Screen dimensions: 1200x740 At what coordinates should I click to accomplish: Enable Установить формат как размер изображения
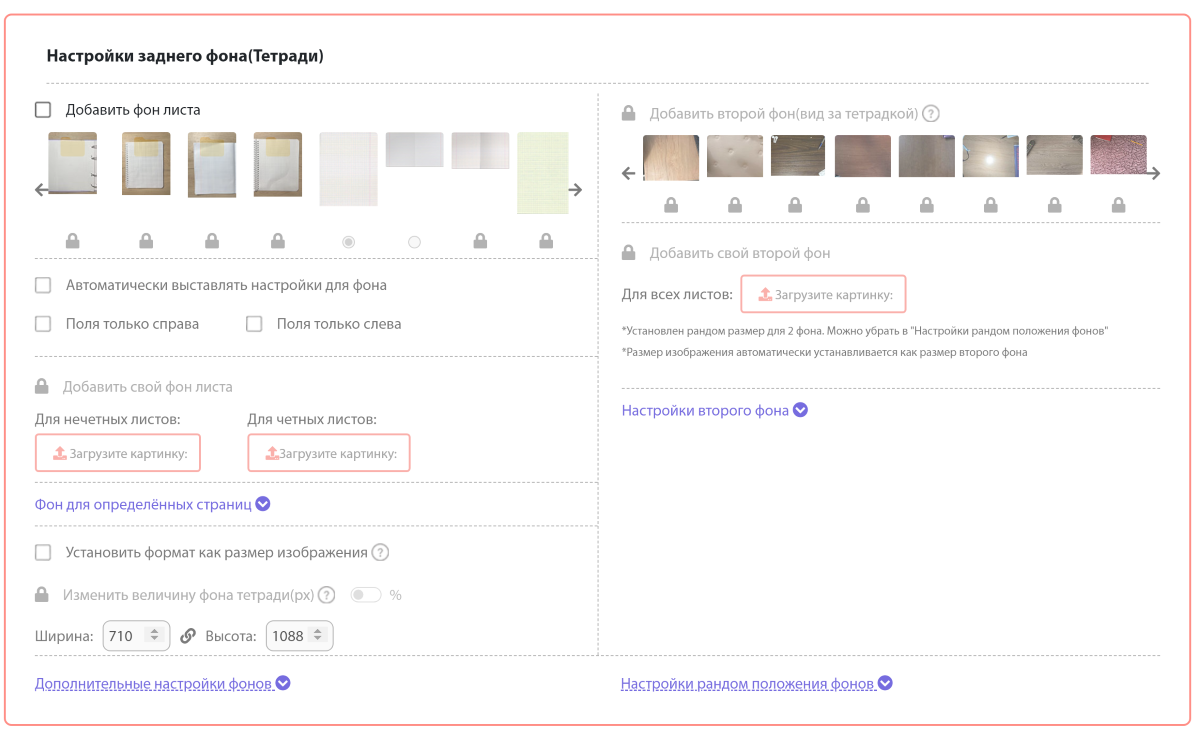click(x=43, y=552)
